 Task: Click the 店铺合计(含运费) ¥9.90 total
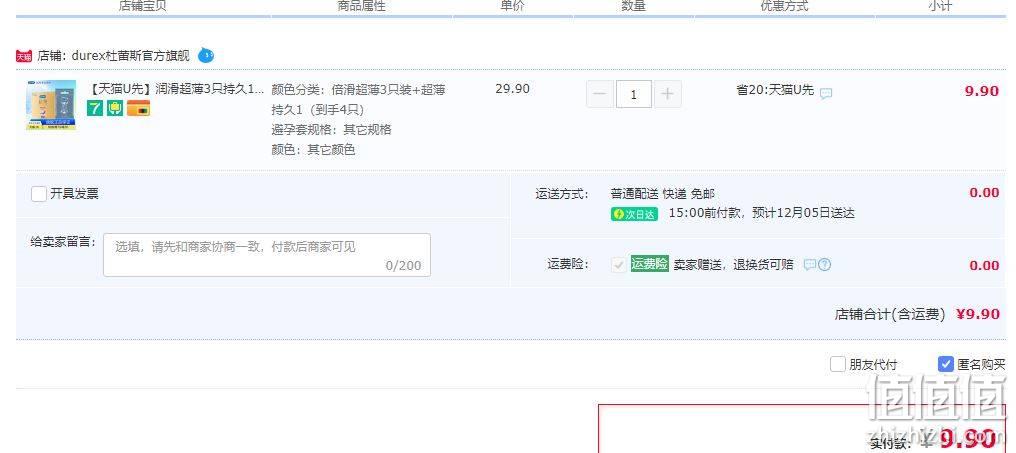click(917, 314)
